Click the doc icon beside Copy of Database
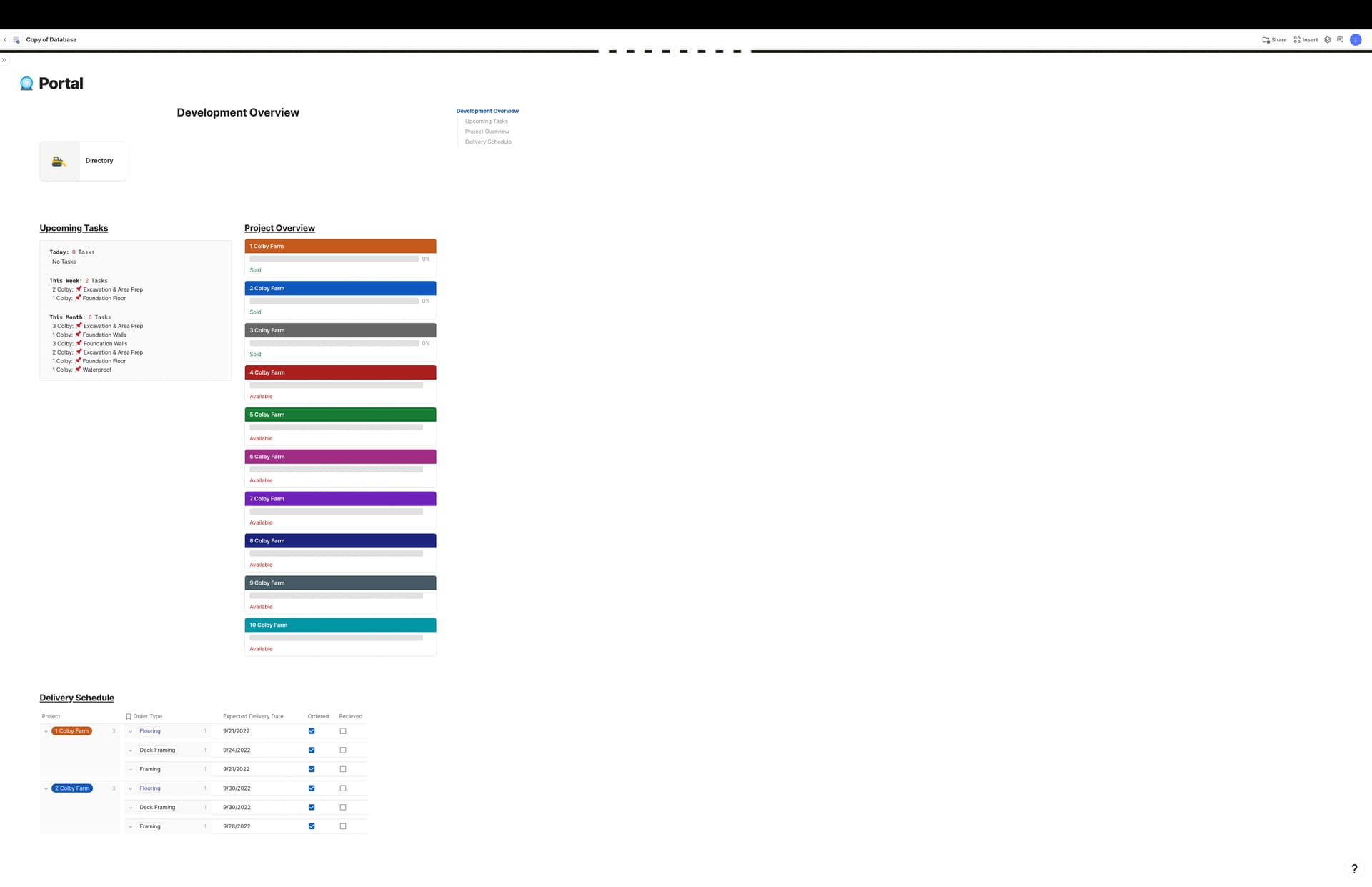 (x=16, y=40)
